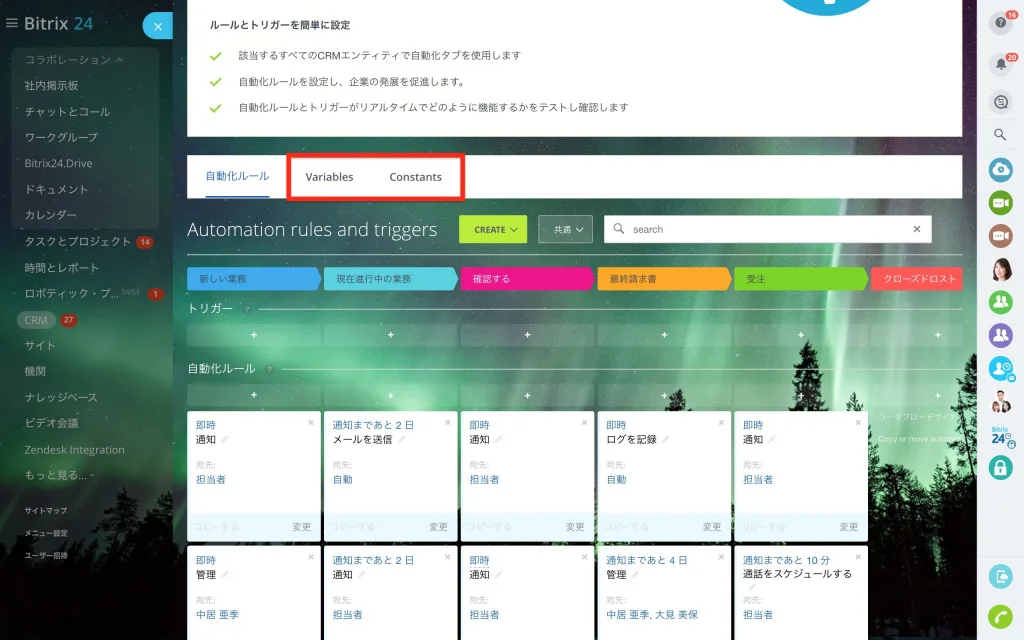Open the green padlock icon

click(1000, 467)
